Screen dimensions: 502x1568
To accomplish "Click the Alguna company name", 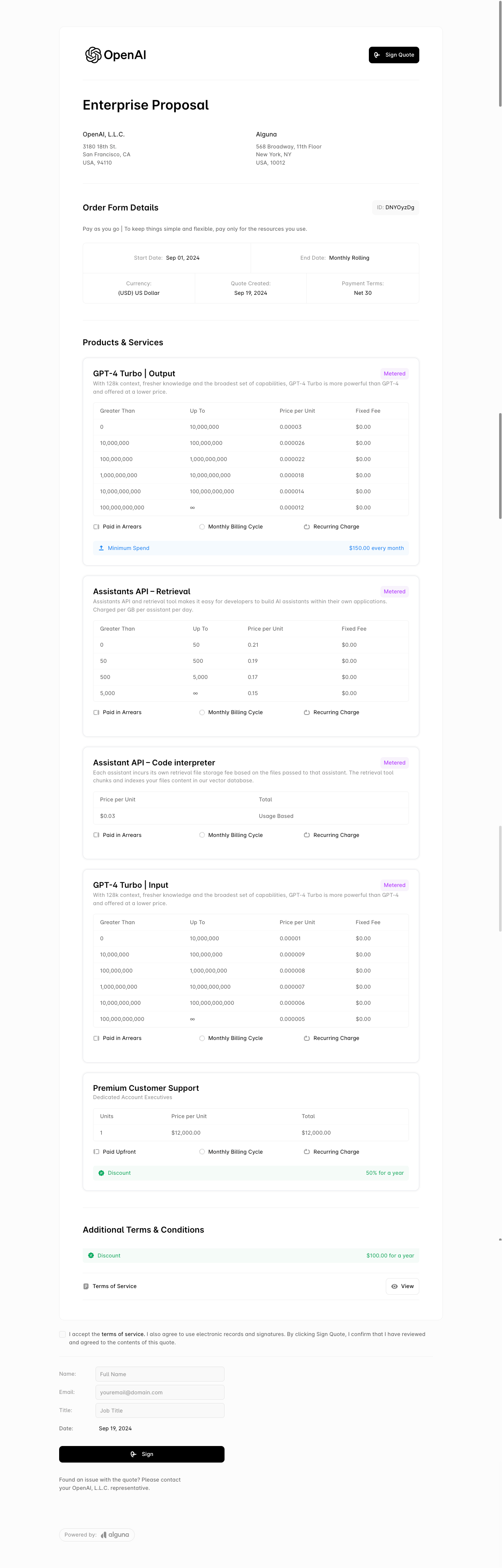I will coord(267,134).
